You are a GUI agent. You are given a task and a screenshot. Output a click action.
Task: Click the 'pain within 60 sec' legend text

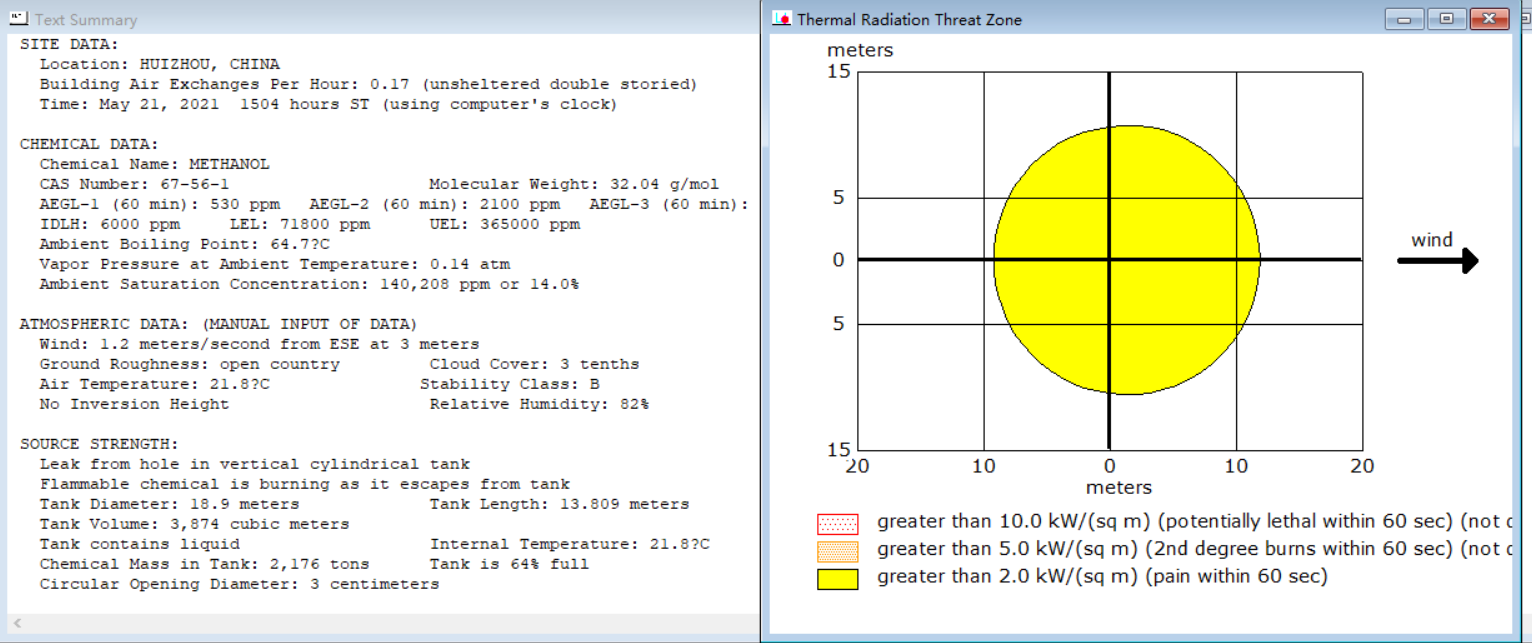[1236, 577]
